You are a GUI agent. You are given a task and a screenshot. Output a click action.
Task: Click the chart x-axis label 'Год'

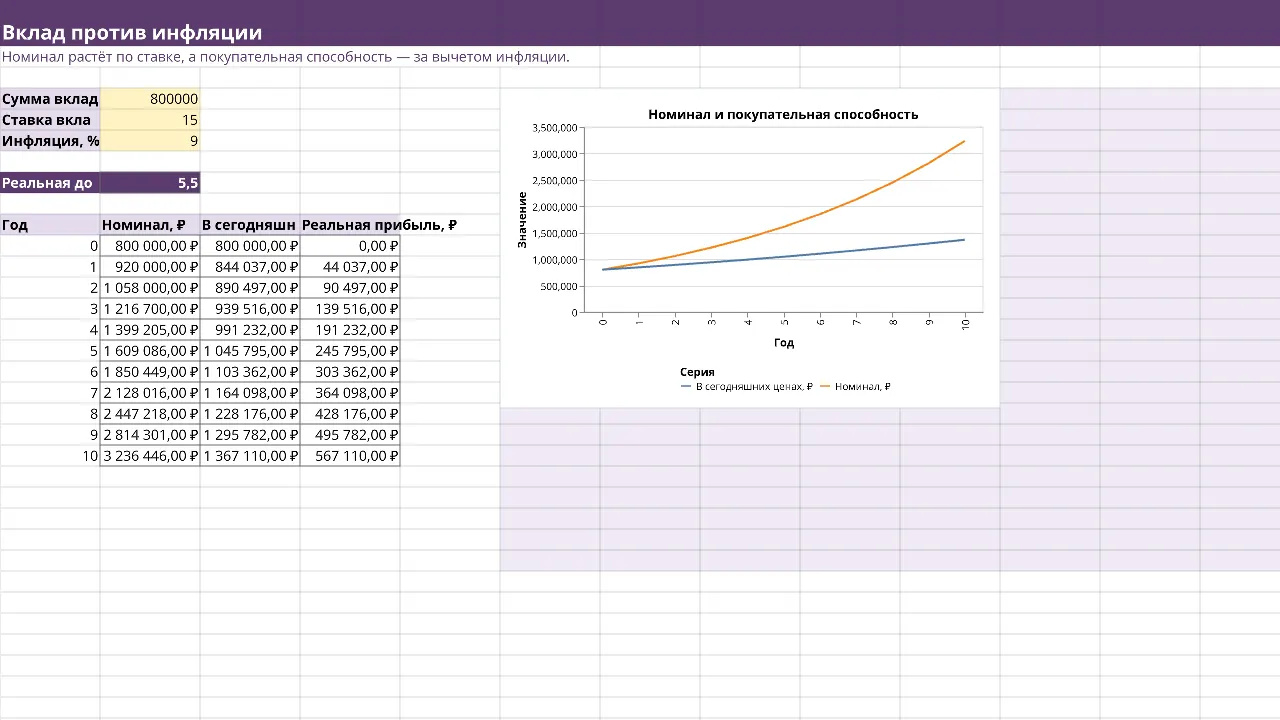pos(784,342)
